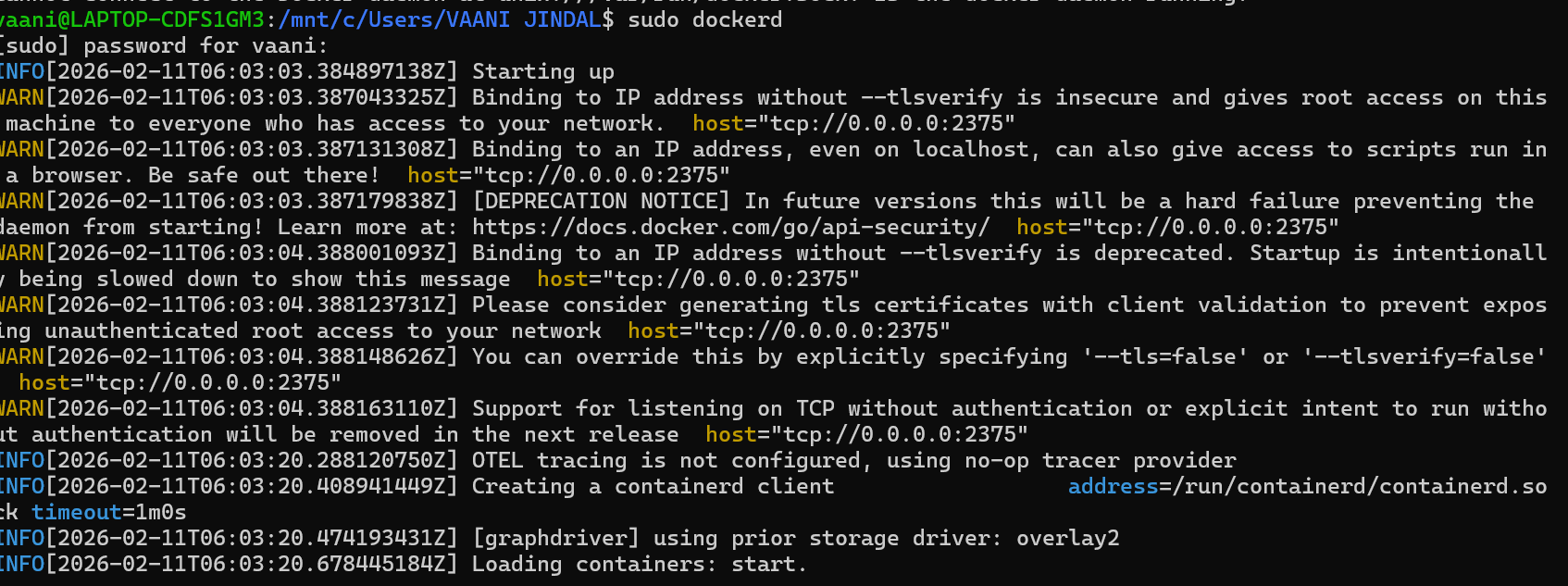Click the /mnt/c/Users working directory path
Screen dimensions: 1568x586
439,19
